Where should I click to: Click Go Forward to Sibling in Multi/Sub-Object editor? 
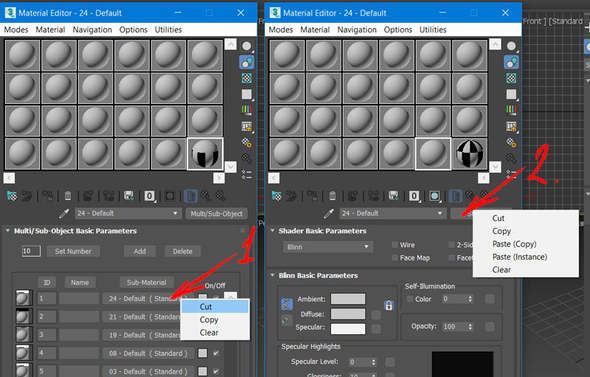pos(220,196)
